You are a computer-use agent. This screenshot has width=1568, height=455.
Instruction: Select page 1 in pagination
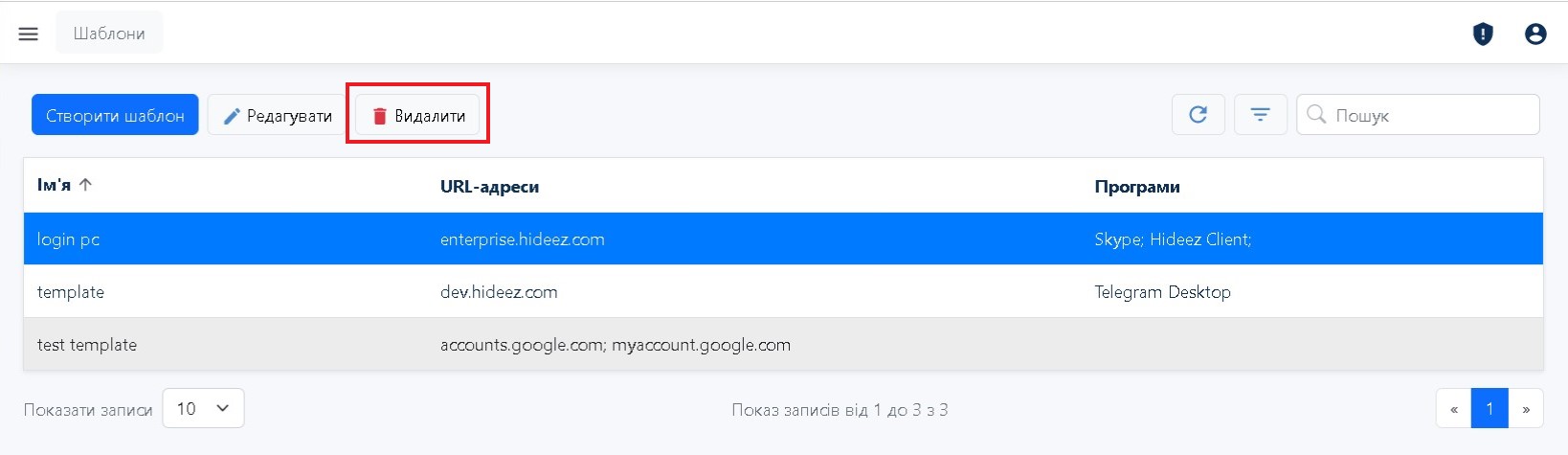coord(1490,409)
